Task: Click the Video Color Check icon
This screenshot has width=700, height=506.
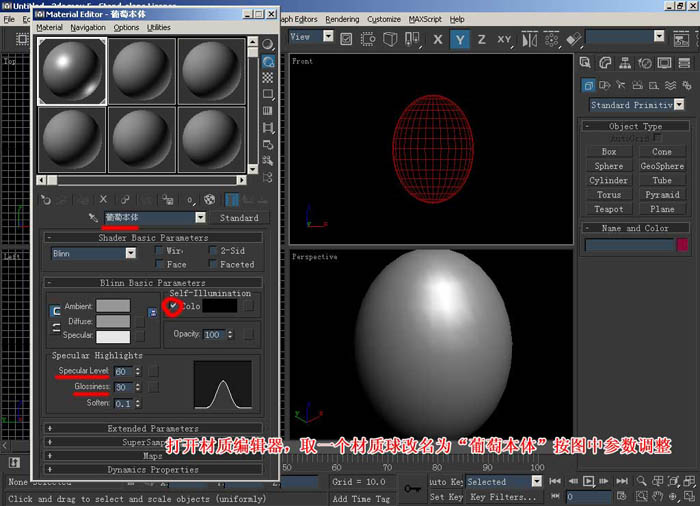Action: (x=268, y=111)
